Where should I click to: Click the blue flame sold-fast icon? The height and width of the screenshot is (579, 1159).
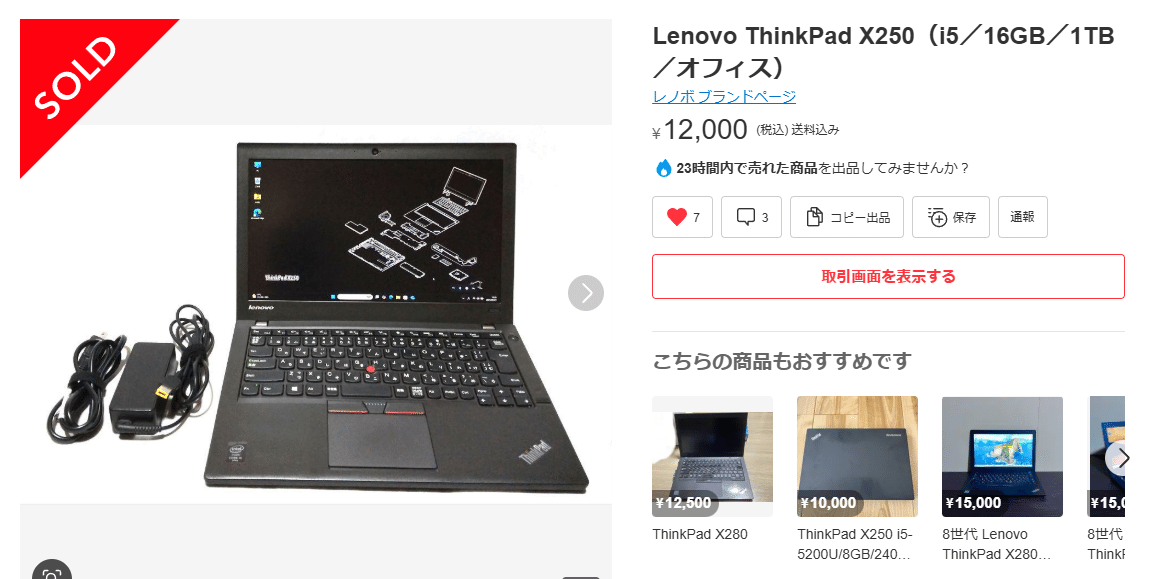click(663, 169)
